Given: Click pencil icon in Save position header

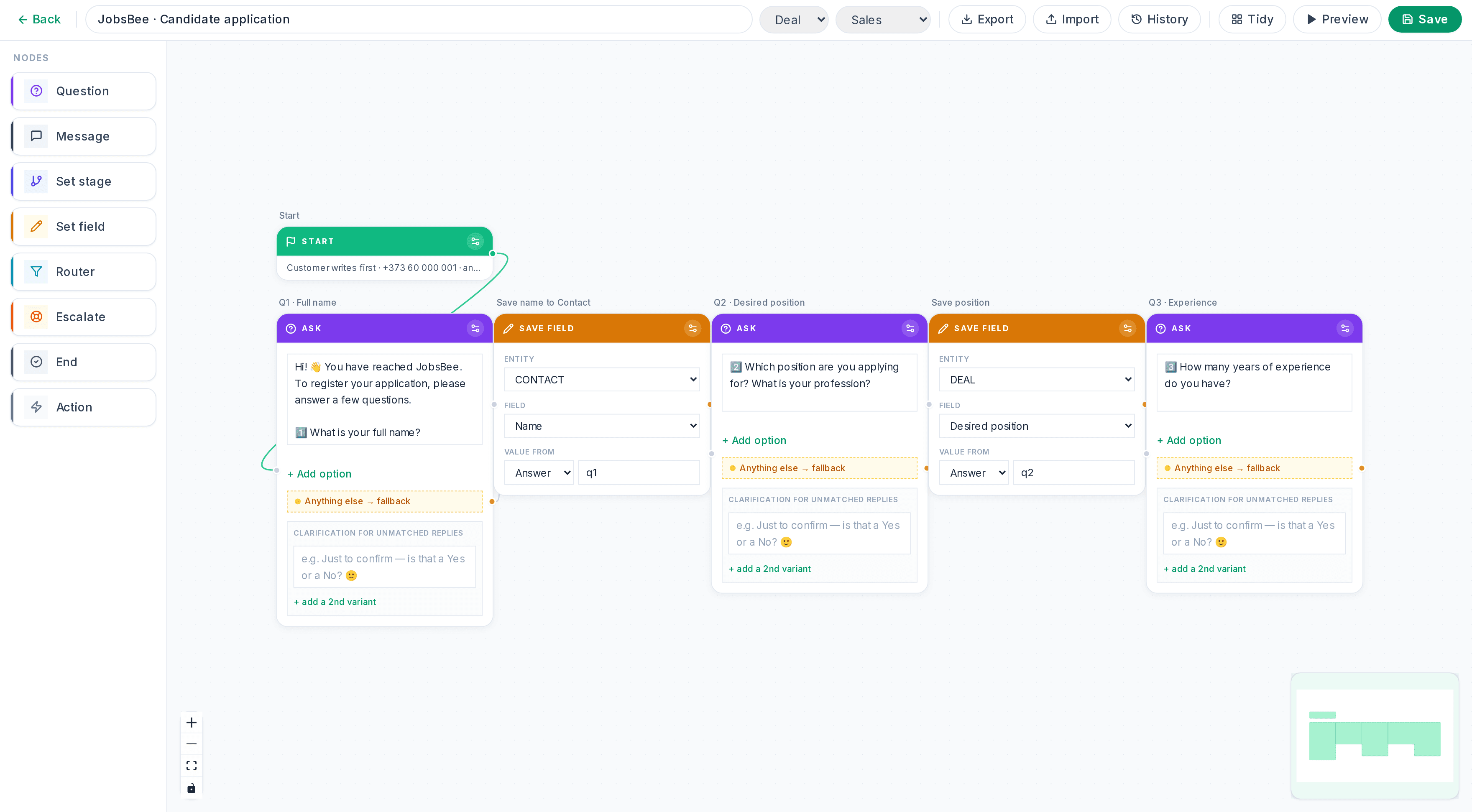Looking at the screenshot, I should point(943,328).
